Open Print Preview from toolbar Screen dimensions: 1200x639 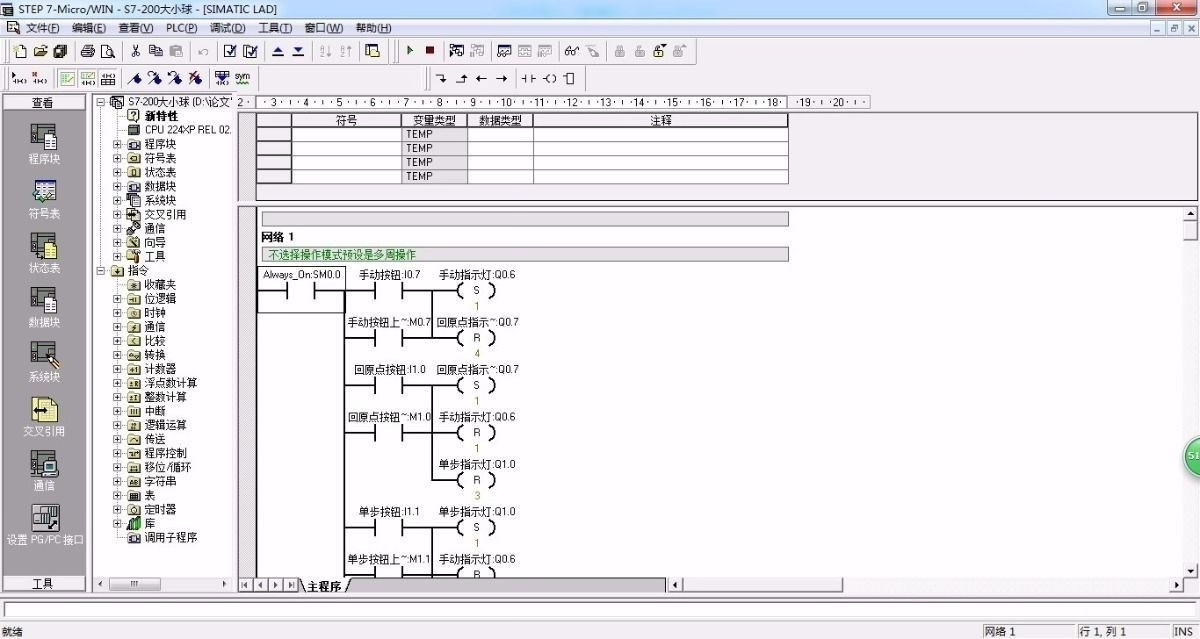click(x=107, y=51)
